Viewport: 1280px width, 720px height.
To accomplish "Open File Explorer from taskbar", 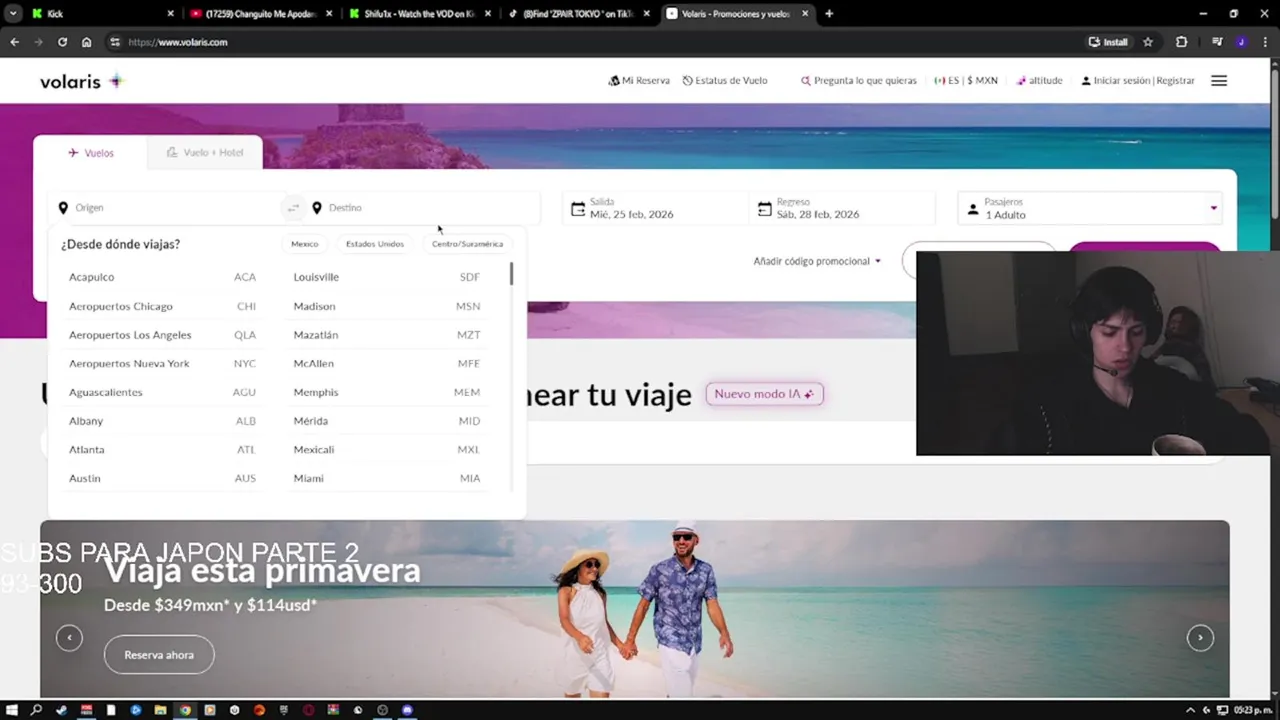I will pos(160,710).
